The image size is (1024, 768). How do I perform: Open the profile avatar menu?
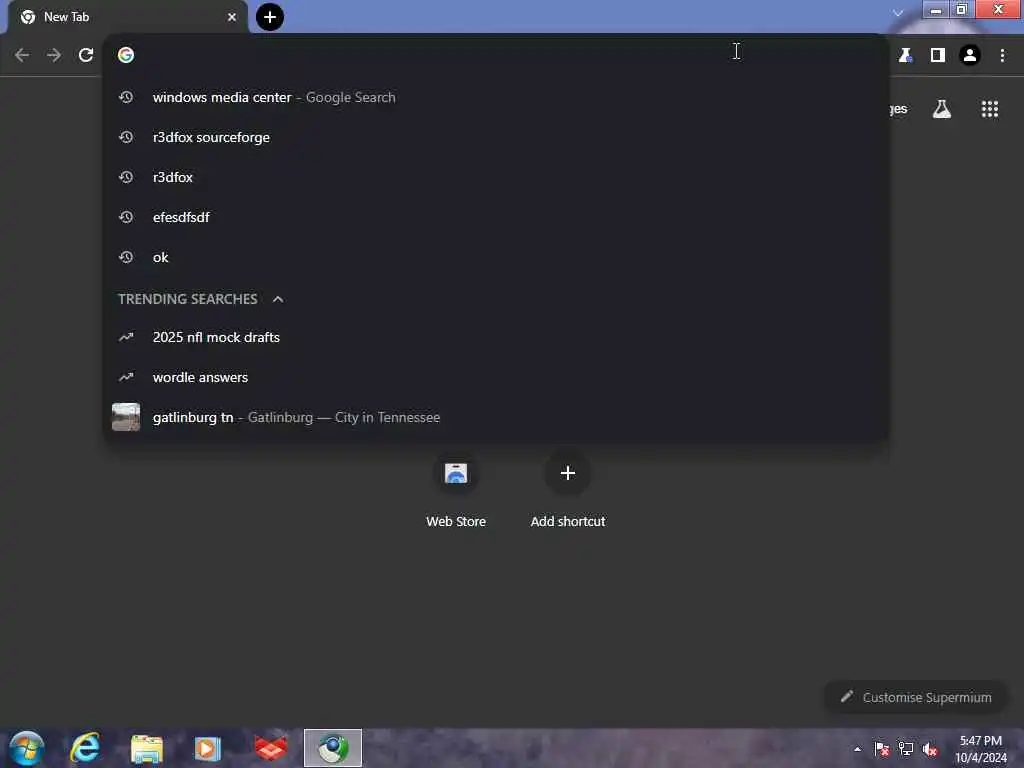click(970, 56)
